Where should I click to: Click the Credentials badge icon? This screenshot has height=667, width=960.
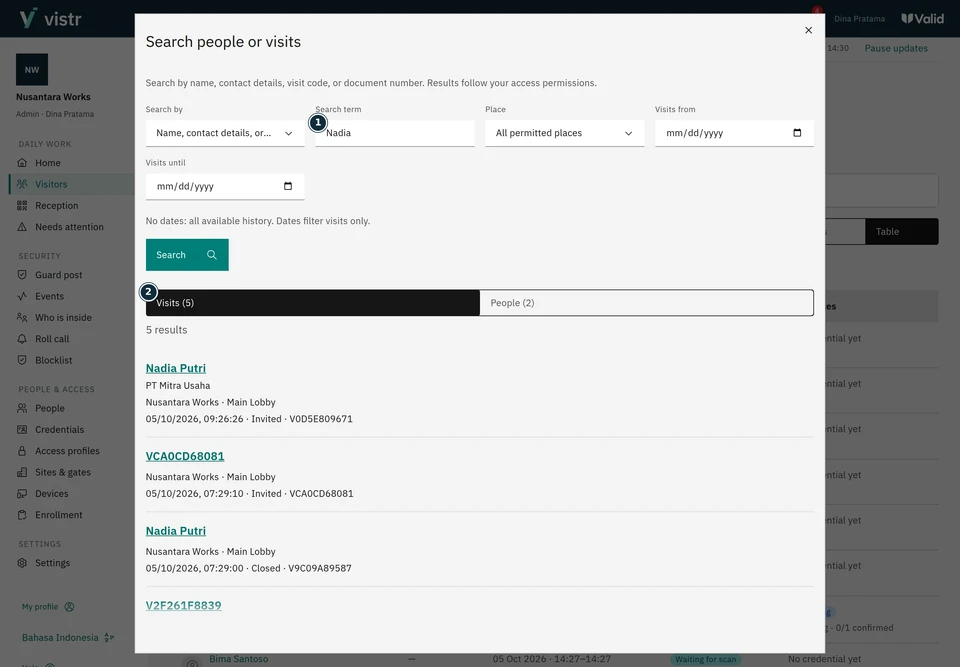point(22,430)
